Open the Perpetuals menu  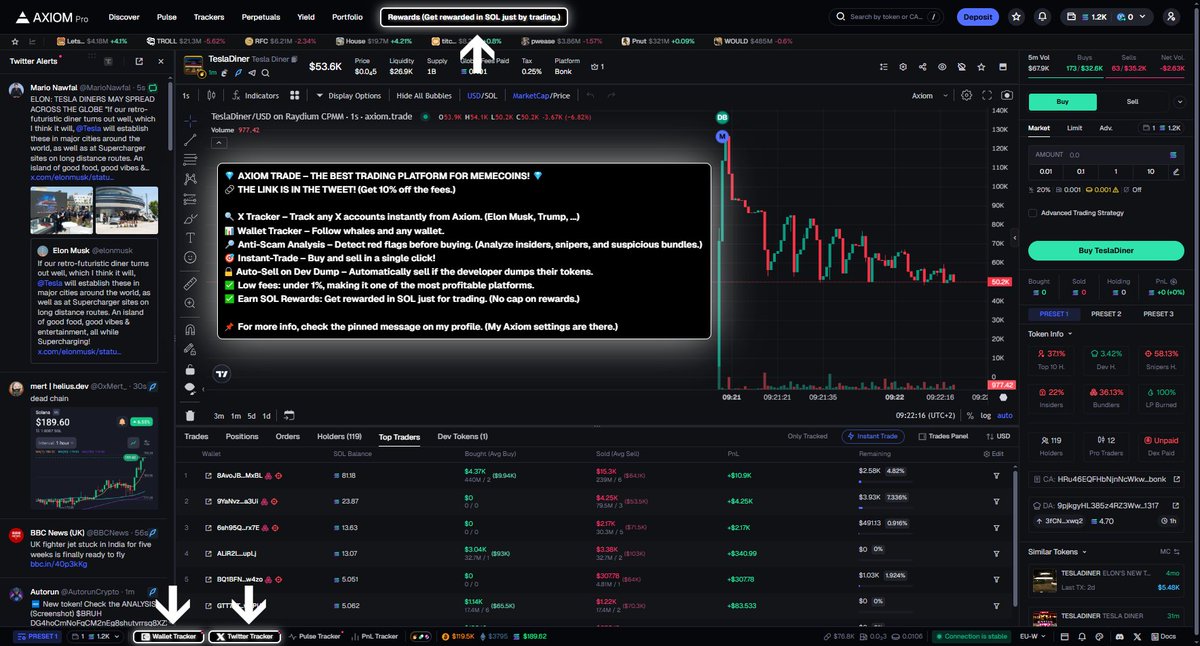(x=261, y=17)
